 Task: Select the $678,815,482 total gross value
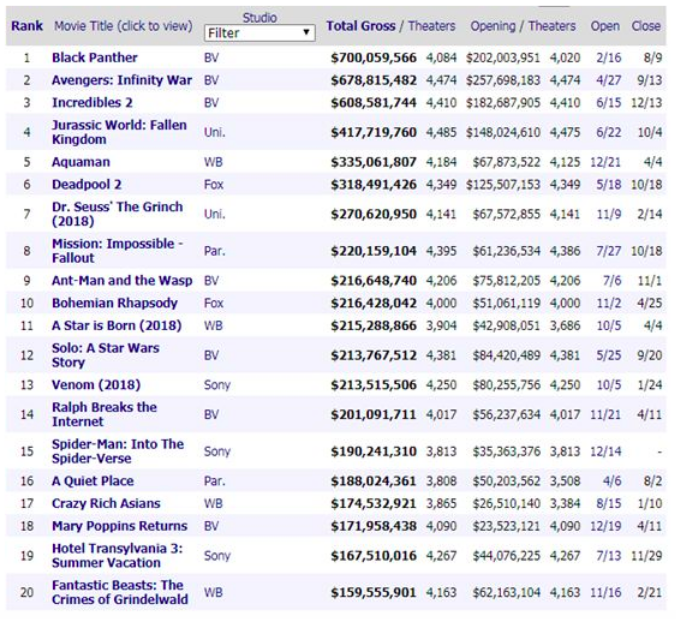tap(373, 80)
